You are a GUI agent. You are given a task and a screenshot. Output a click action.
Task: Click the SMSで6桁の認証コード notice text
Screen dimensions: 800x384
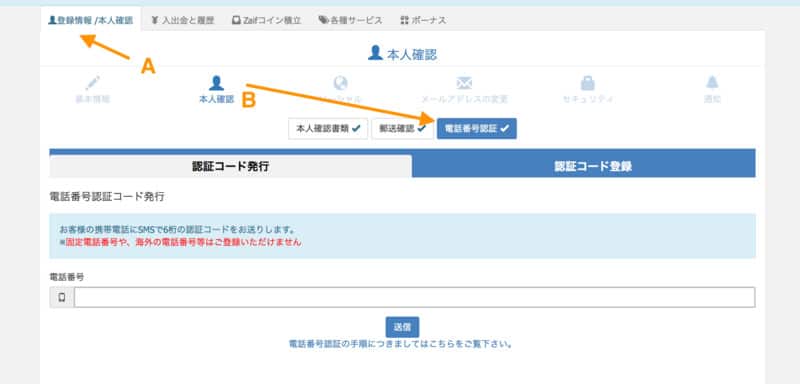click(178, 229)
